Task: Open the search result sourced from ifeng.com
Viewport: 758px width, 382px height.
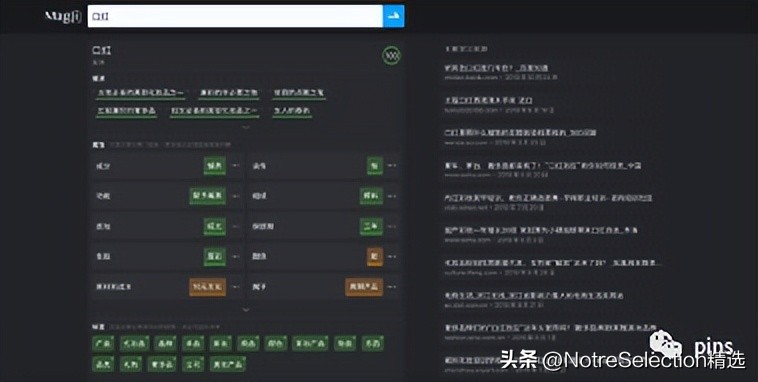Action: click(x=553, y=263)
